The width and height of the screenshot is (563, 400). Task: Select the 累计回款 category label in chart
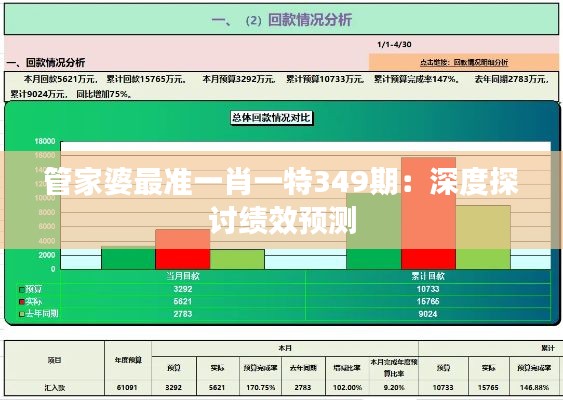pos(428,276)
